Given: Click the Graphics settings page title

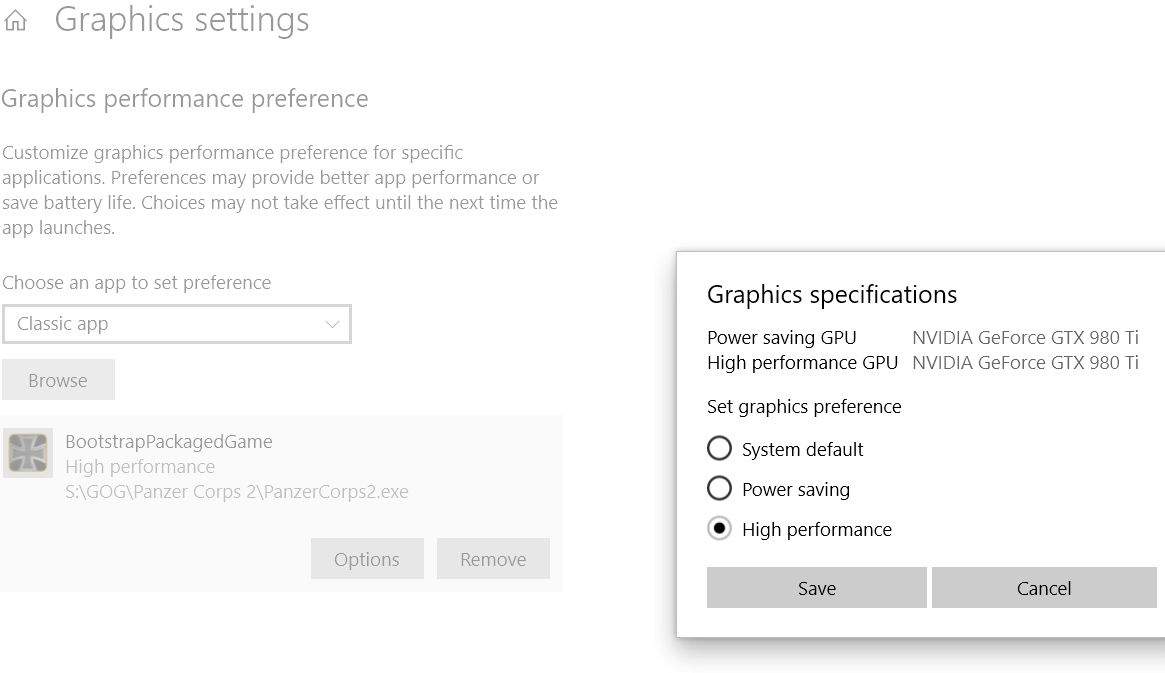Looking at the screenshot, I should tap(182, 19).
